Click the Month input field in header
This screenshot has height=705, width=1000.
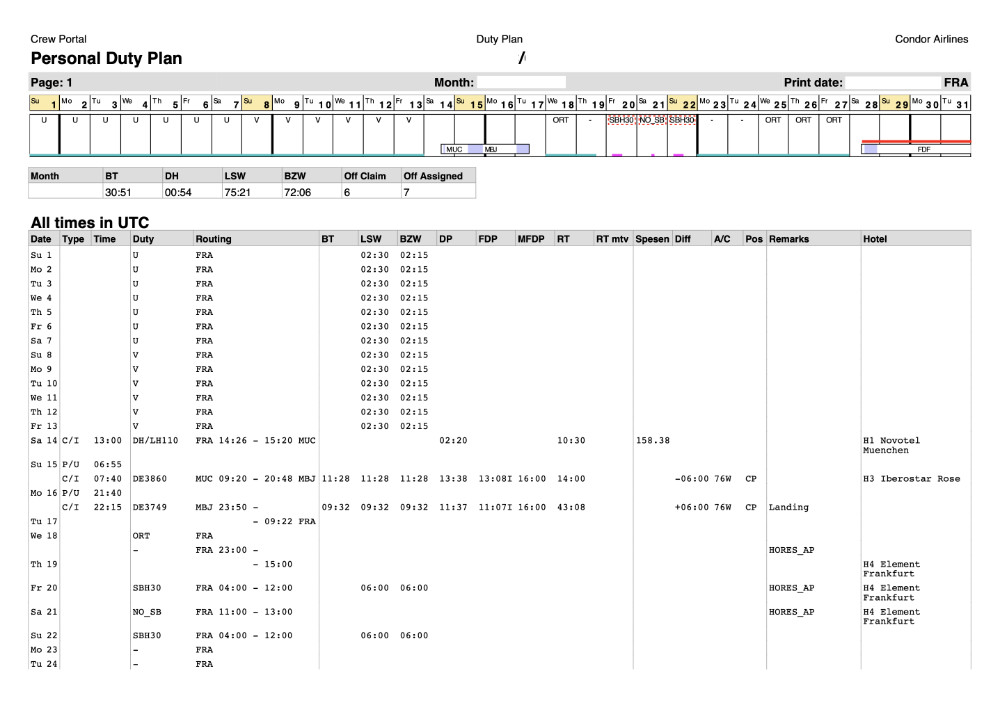click(521, 82)
